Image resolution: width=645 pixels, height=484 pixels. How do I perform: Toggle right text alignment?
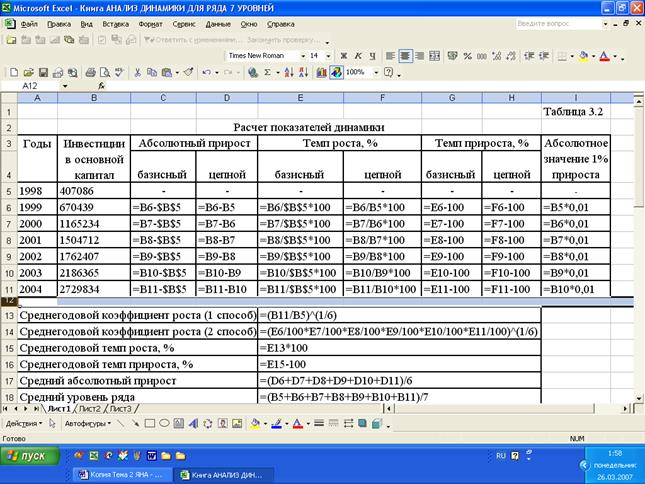(x=420, y=56)
